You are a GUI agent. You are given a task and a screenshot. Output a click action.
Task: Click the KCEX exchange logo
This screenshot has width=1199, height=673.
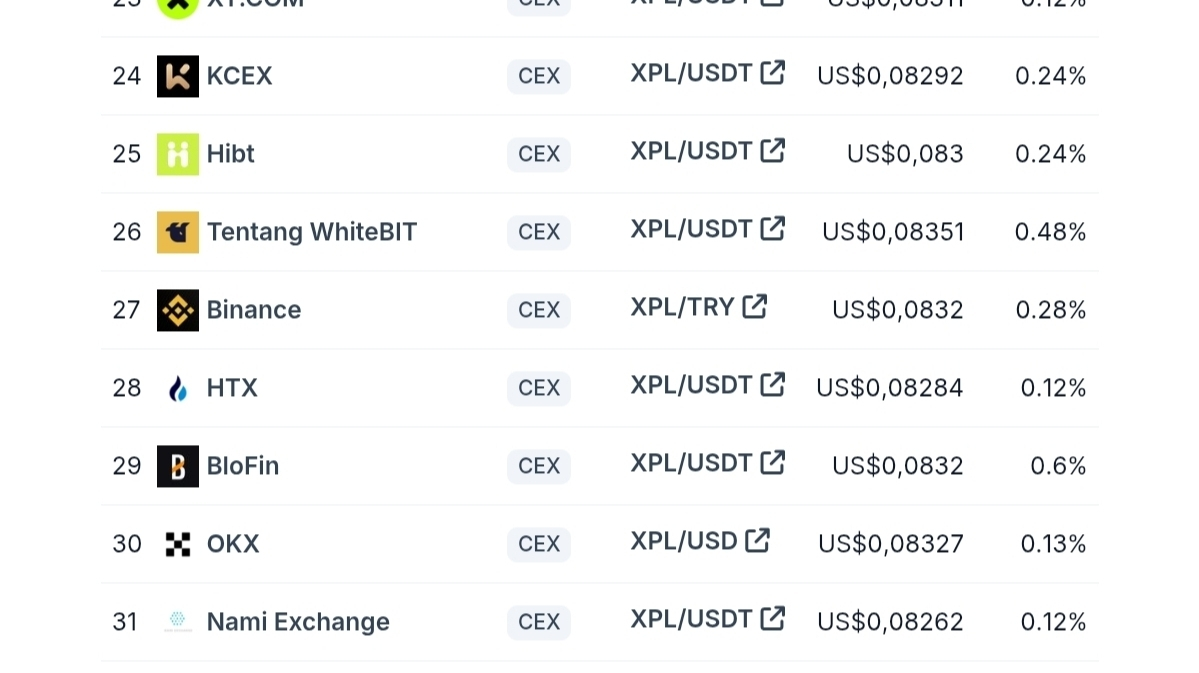(x=178, y=76)
